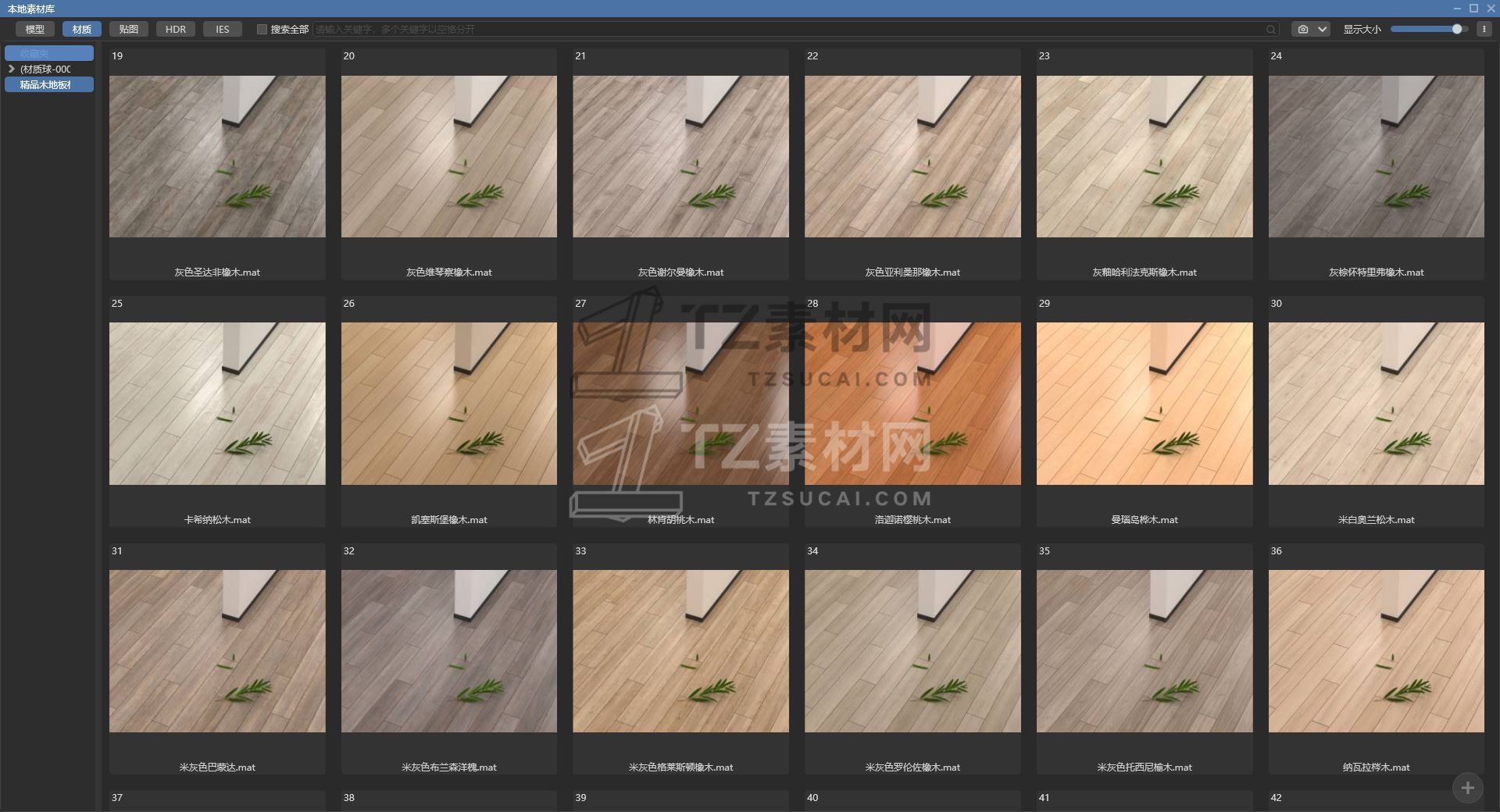Pick the 米白奥兰松木 thumbnail
1500x812 pixels.
1377,404
